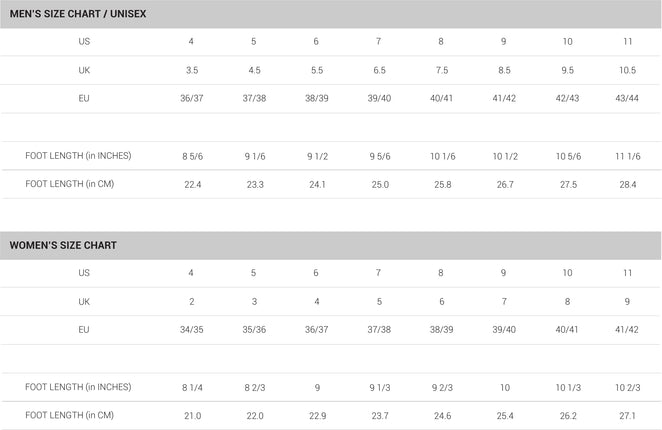
Task: Click men's FOOT LENGTH (in INCHES) row label
Action: (x=78, y=156)
